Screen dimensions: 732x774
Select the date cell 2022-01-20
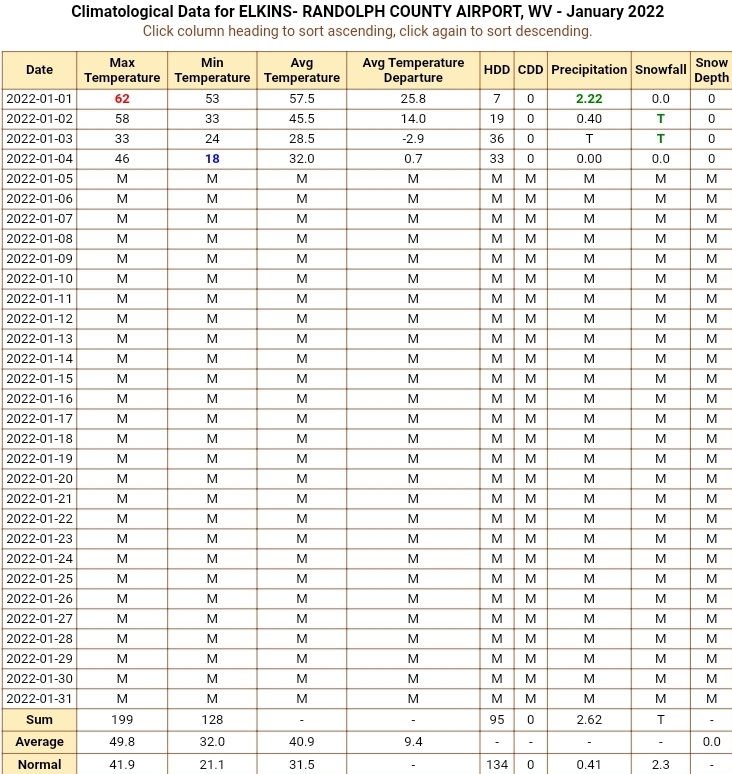(x=39, y=478)
